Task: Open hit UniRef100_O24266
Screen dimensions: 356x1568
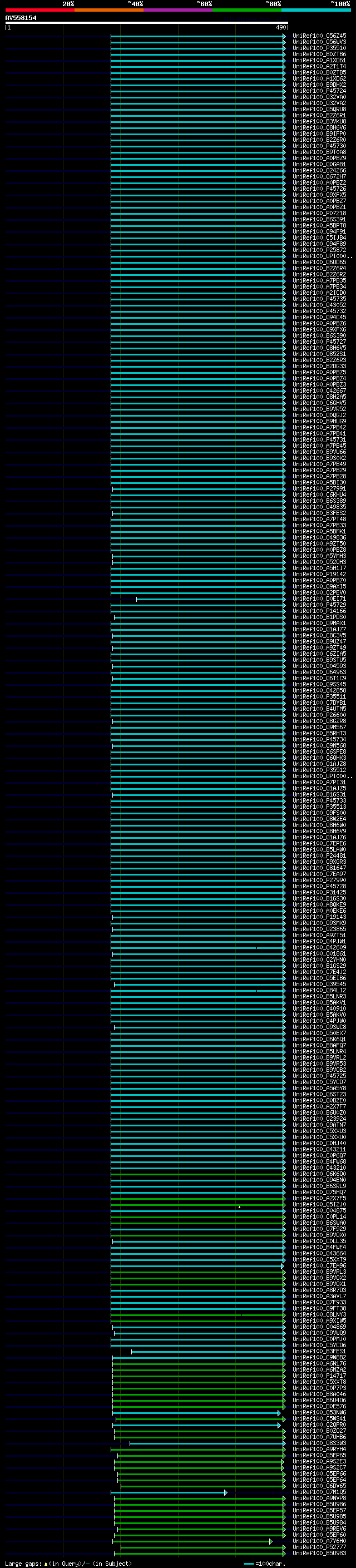Action: point(319,170)
